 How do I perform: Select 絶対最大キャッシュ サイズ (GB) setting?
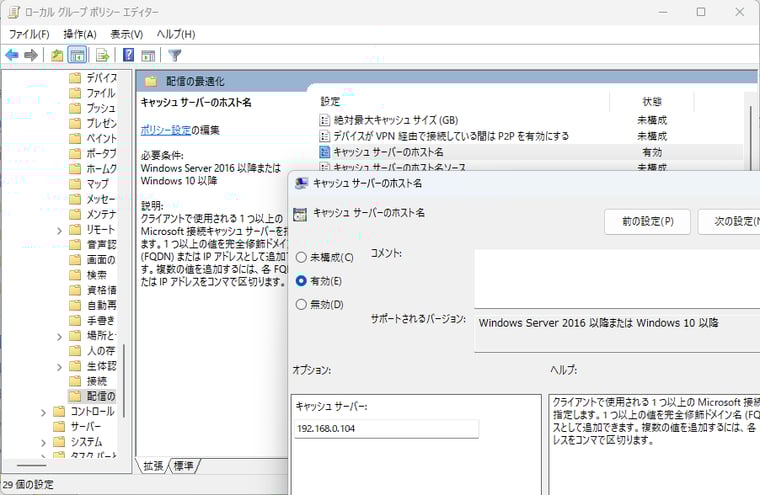(395, 119)
